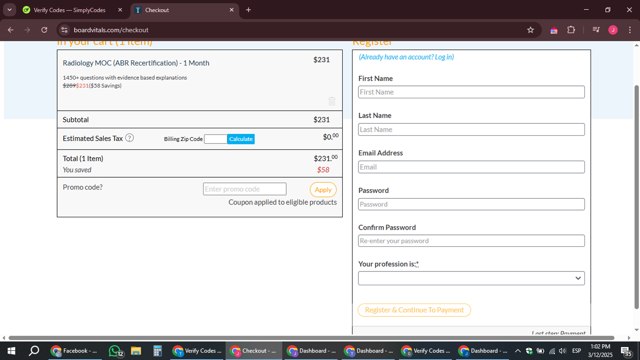640x360 pixels.
Task: Open WhatsApp from the taskbar
Action: click(x=116, y=351)
